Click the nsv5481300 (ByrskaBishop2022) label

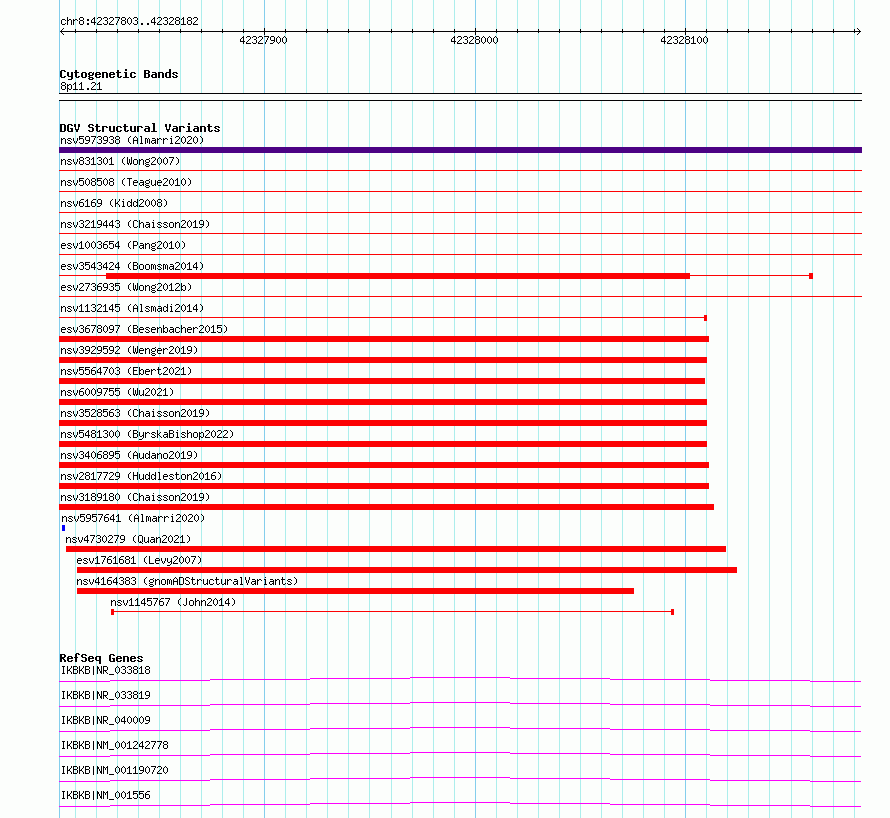(147, 434)
